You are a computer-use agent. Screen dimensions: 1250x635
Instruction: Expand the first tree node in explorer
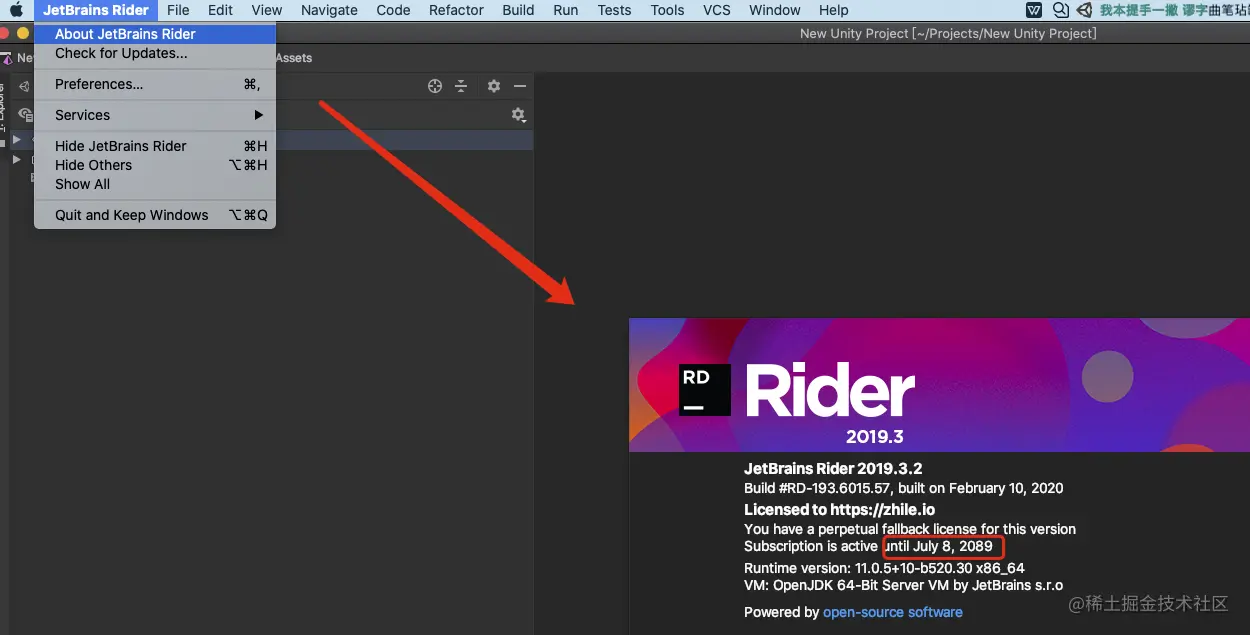click(x=16, y=139)
